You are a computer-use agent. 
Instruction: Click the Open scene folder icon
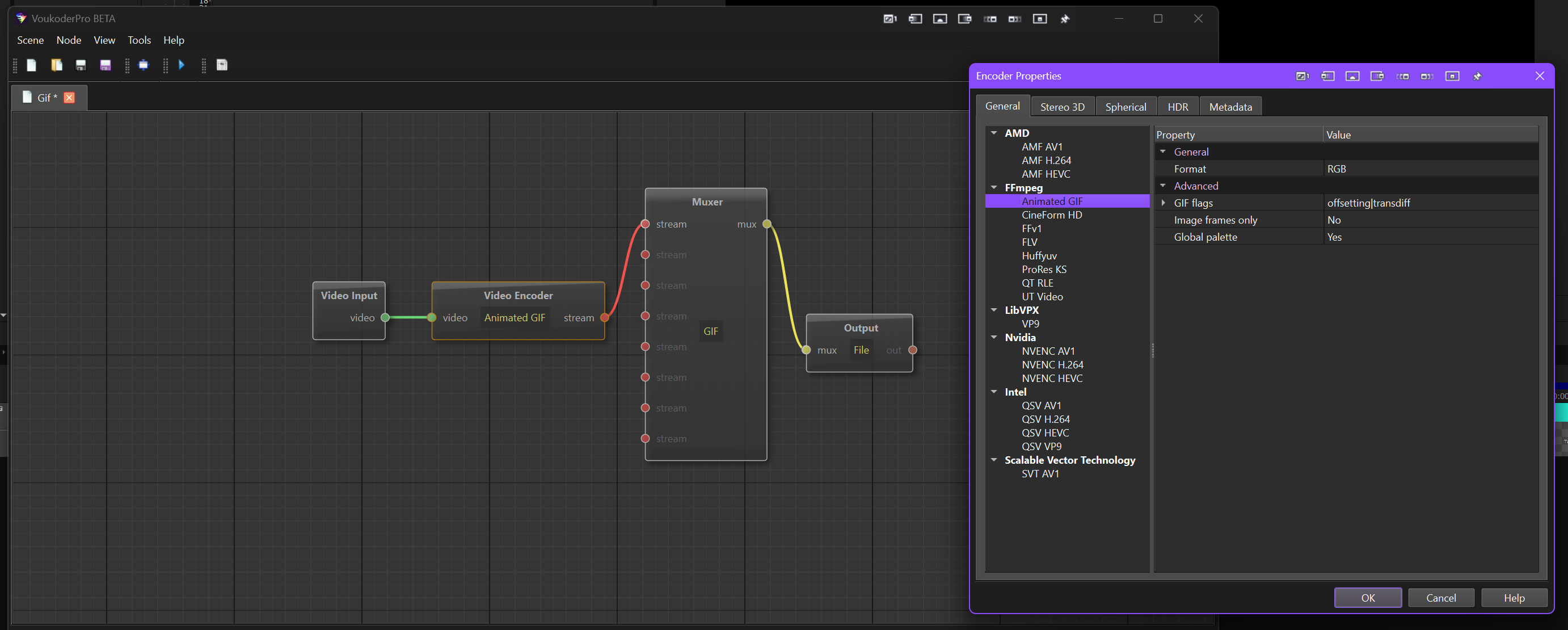click(57, 65)
